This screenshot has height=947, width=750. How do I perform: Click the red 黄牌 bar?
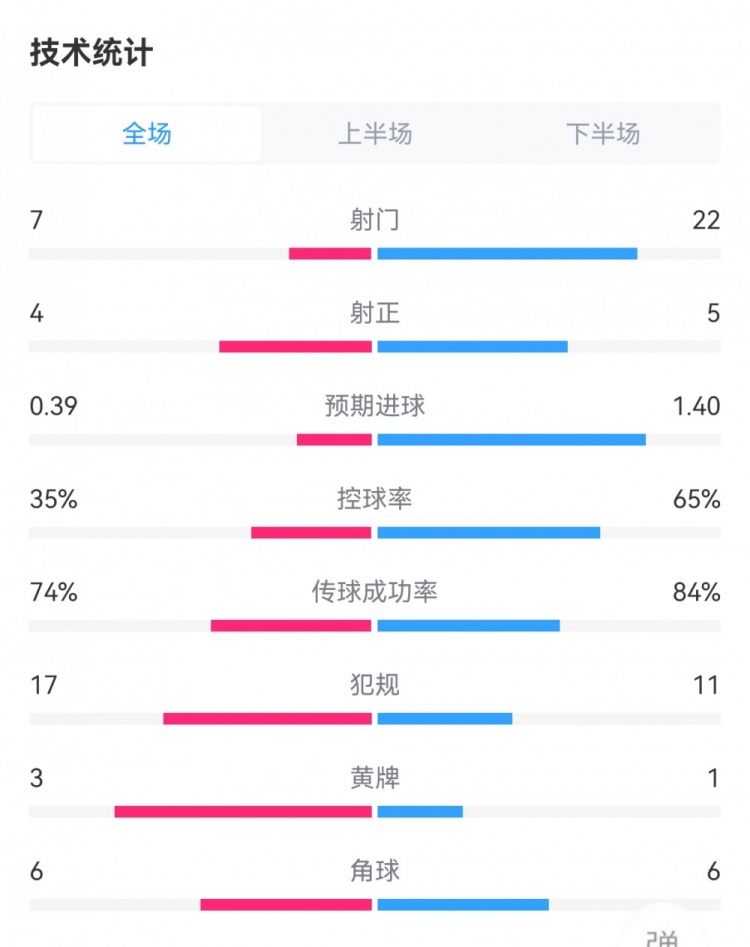click(x=243, y=812)
